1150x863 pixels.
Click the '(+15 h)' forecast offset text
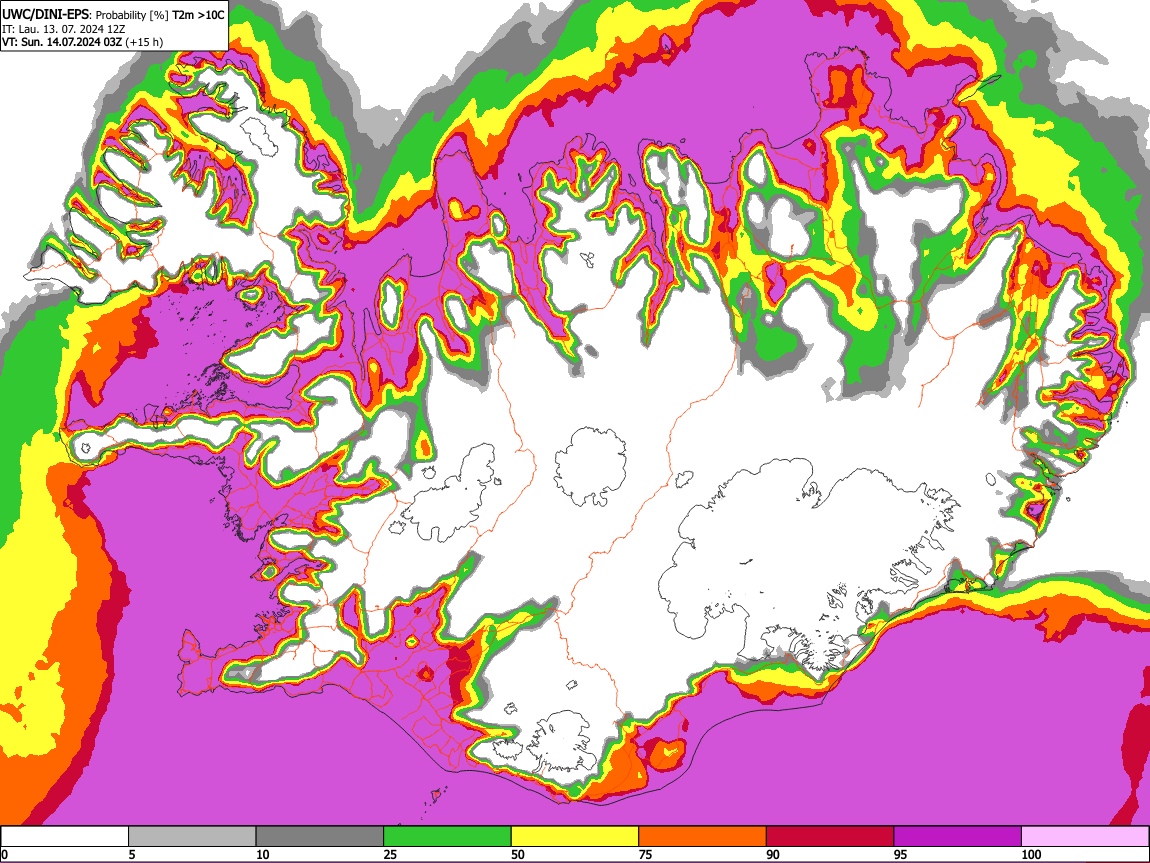click(144, 43)
